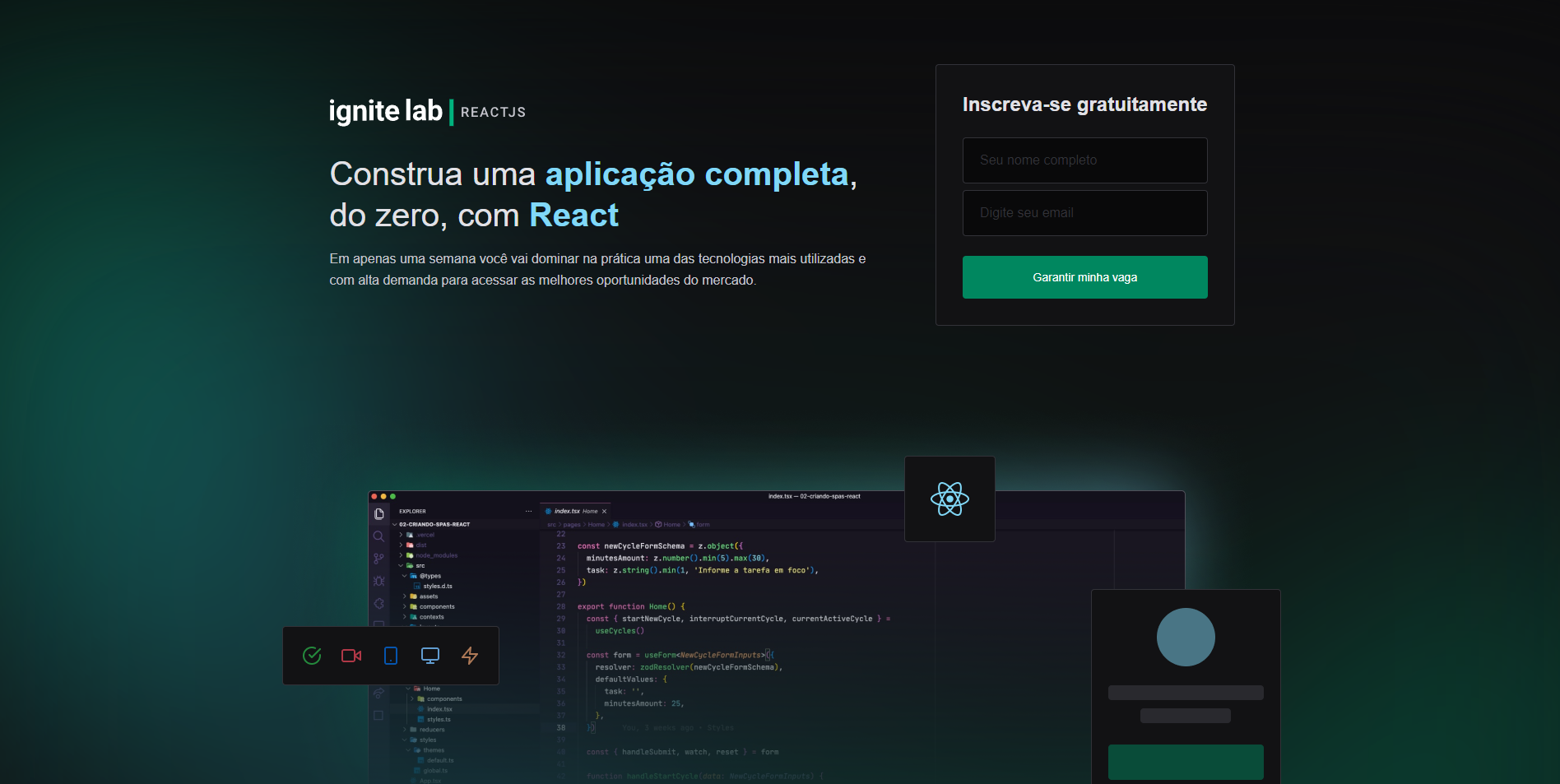Screen dimensions: 1560x784
Task: Expand the components folder in explorer tree
Action: pyautogui.click(x=436, y=607)
